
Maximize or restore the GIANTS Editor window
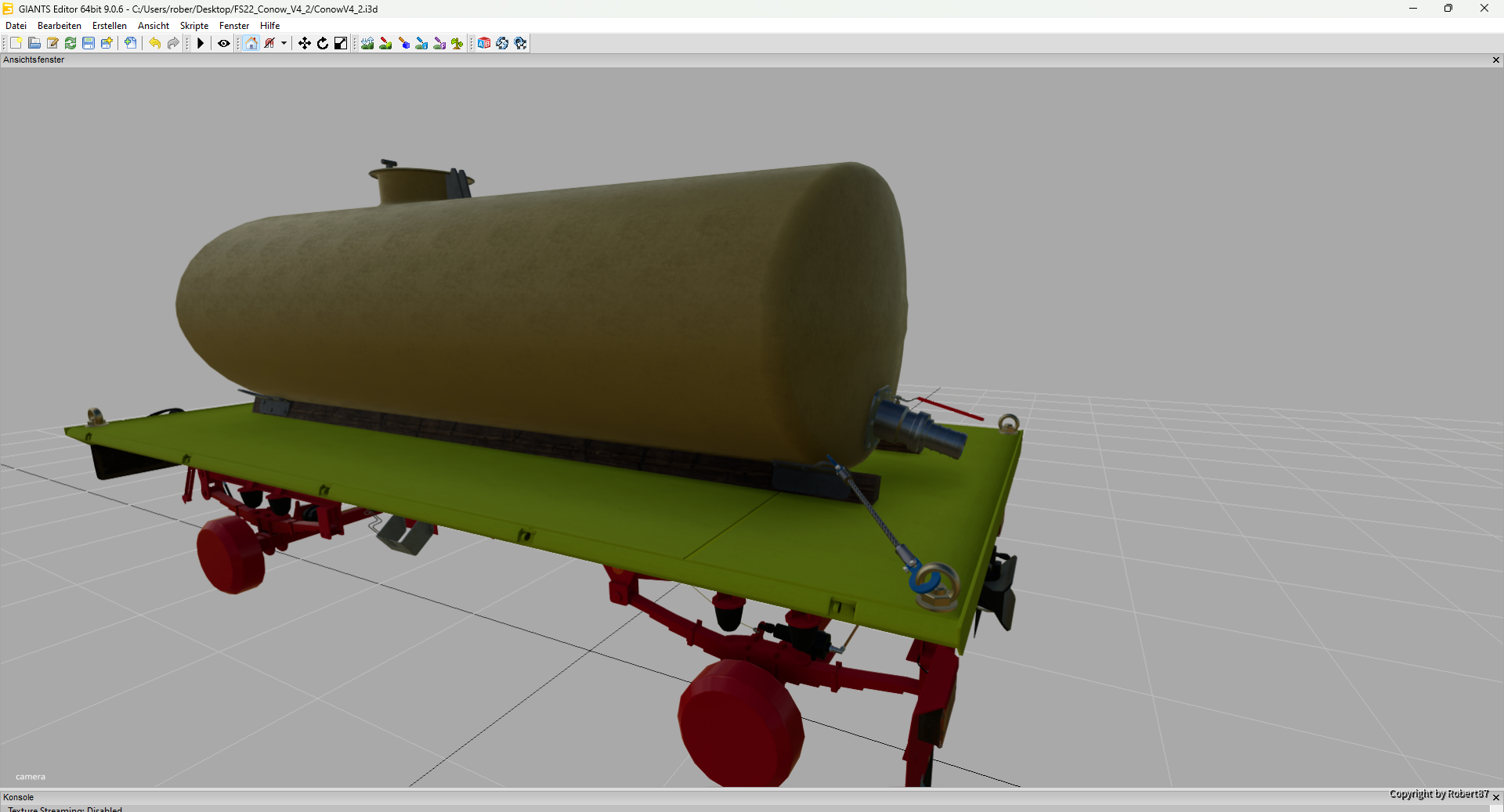coord(1448,9)
